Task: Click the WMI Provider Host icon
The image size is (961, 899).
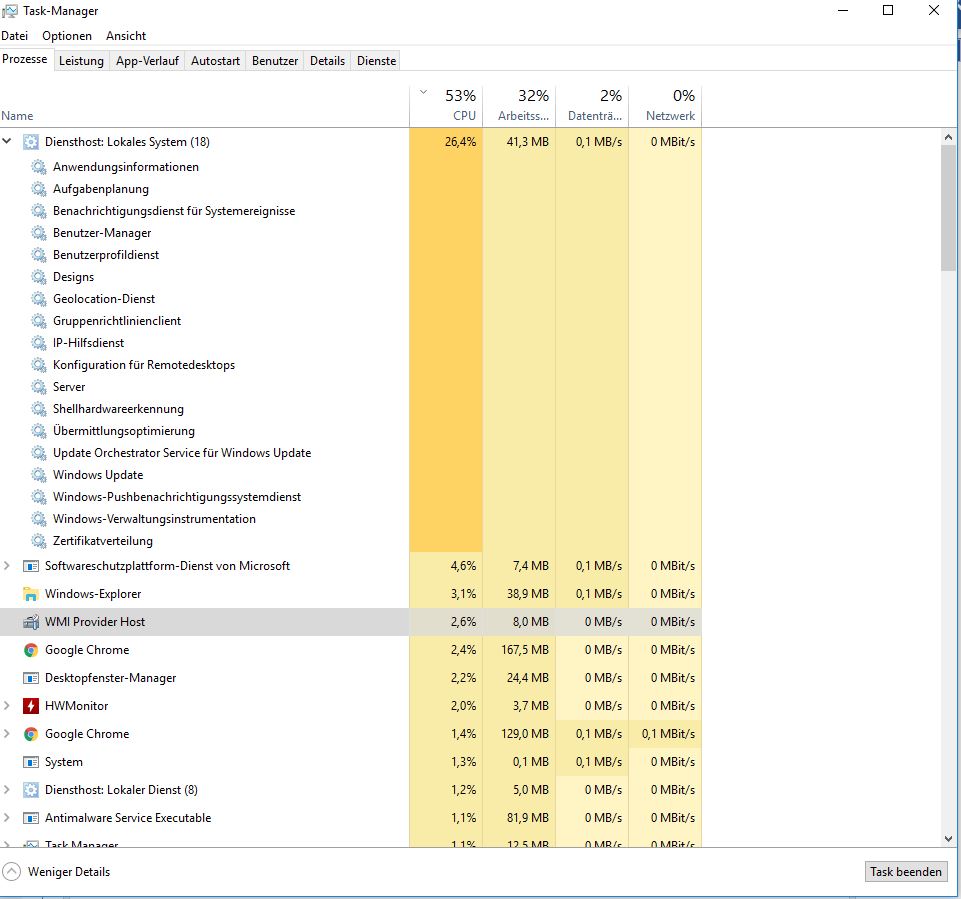Action: tap(31, 622)
